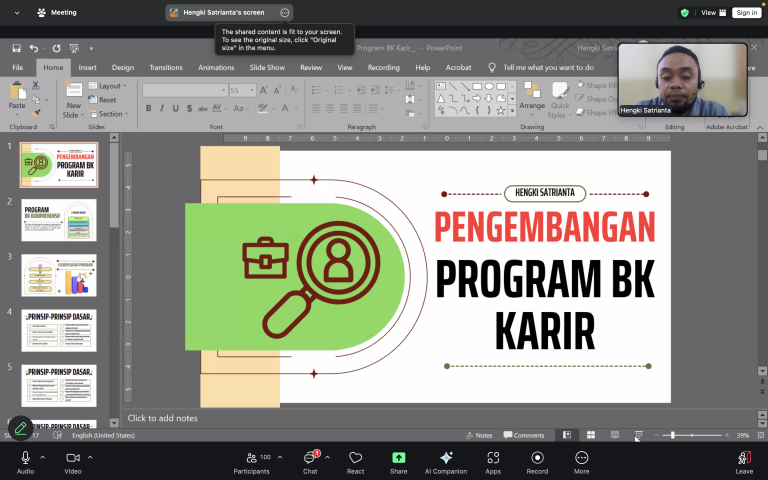Image resolution: width=768 pixels, height=480 pixels.
Task: Open the Insert tab
Action: click(x=87, y=68)
